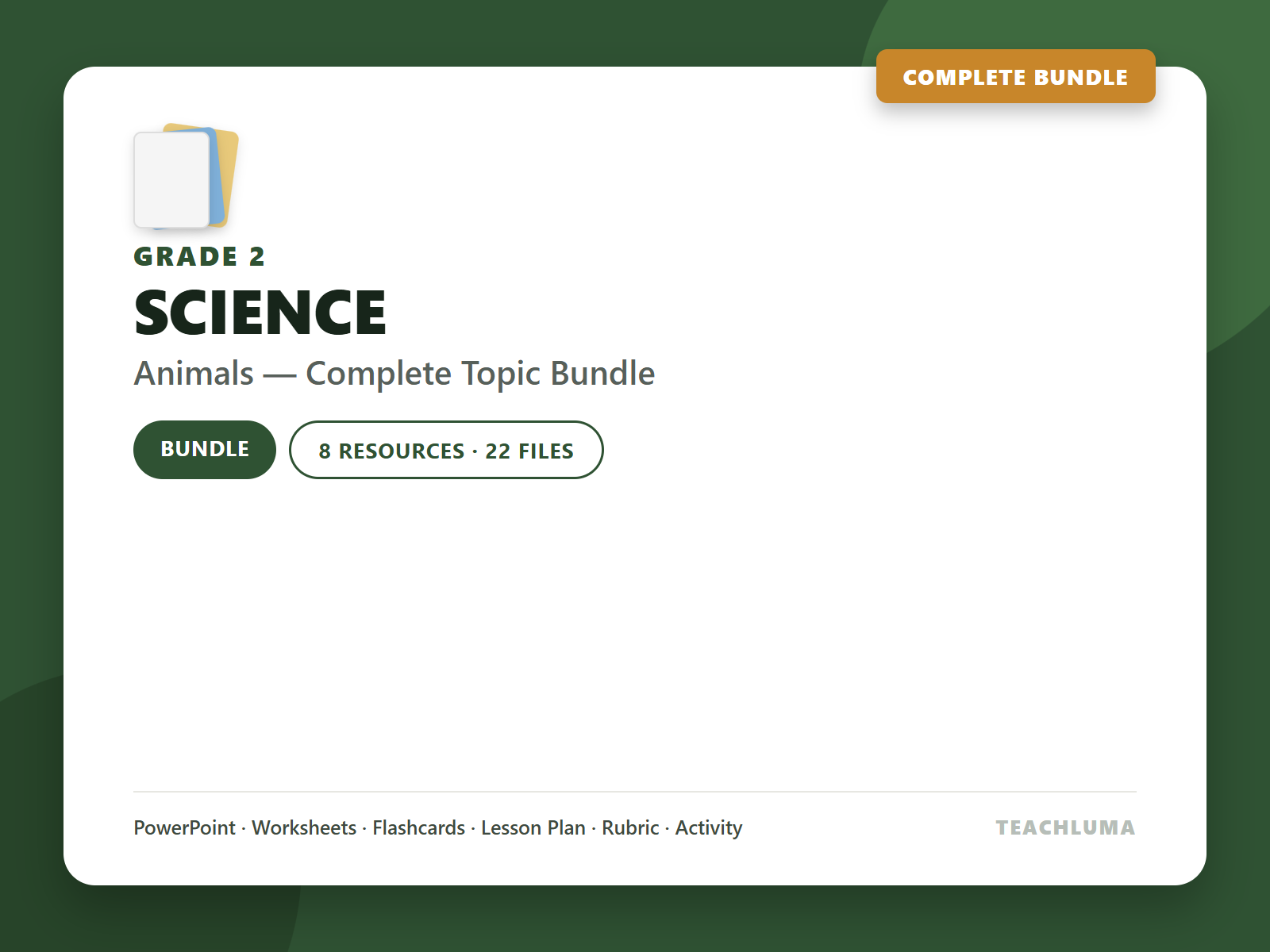Click the resource types list starting with PowerPoint

(438, 827)
